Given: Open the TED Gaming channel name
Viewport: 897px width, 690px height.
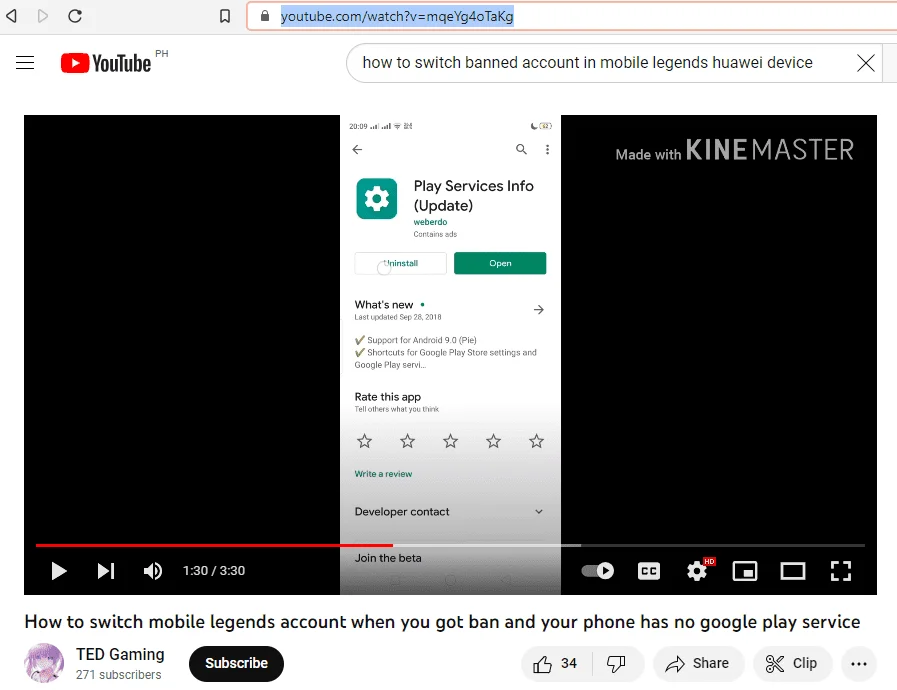Looking at the screenshot, I should 120,654.
